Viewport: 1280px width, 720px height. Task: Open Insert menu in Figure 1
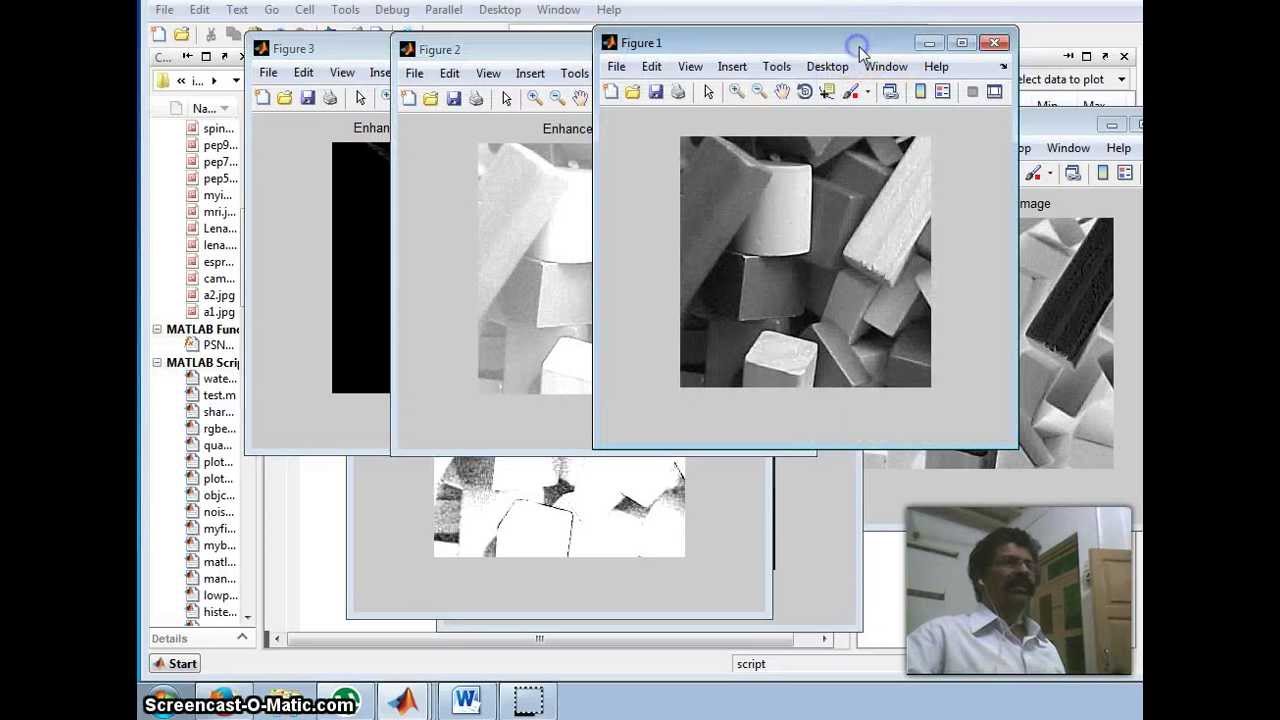(x=732, y=67)
